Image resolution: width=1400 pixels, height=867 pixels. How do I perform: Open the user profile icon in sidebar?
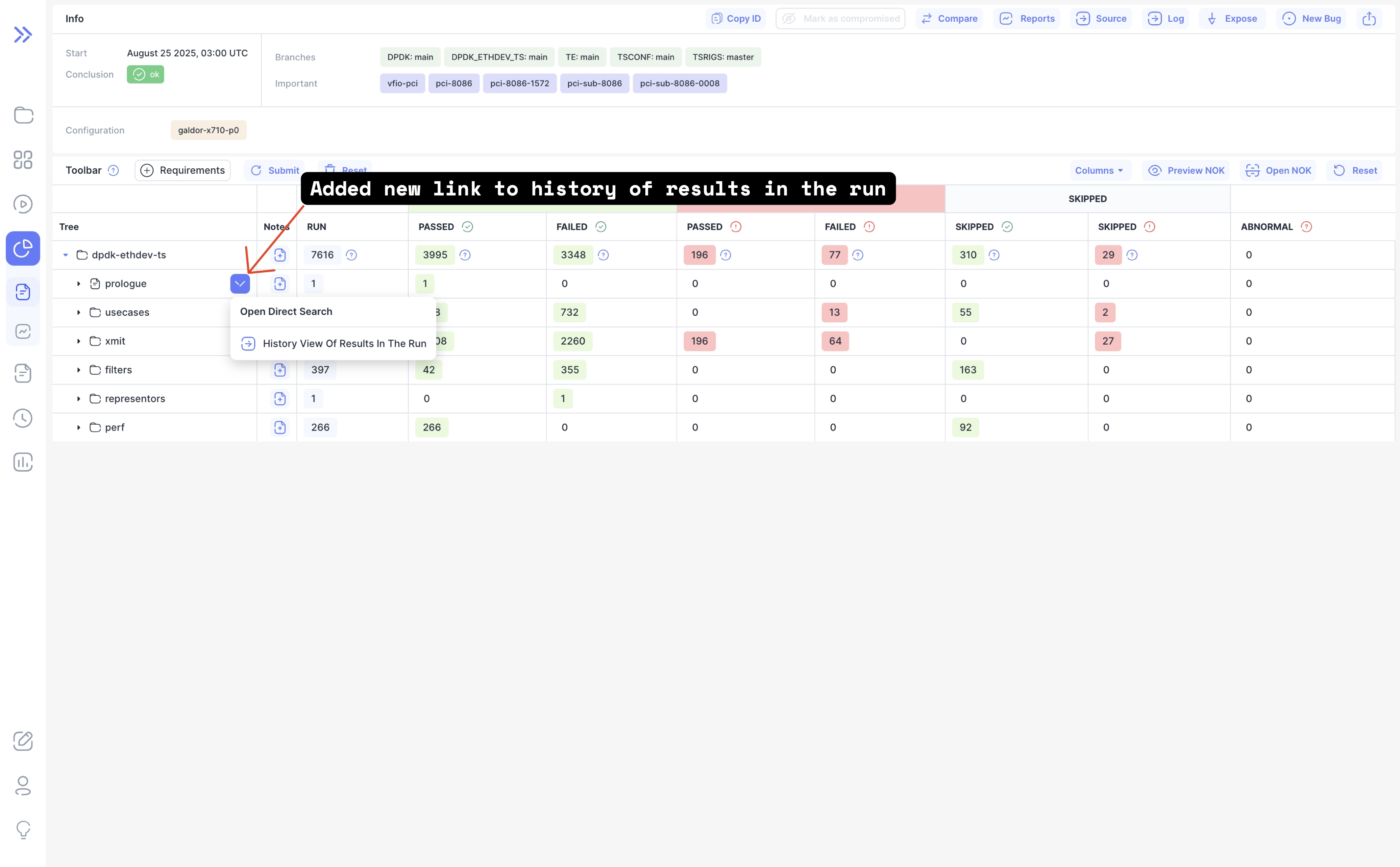[x=23, y=785]
